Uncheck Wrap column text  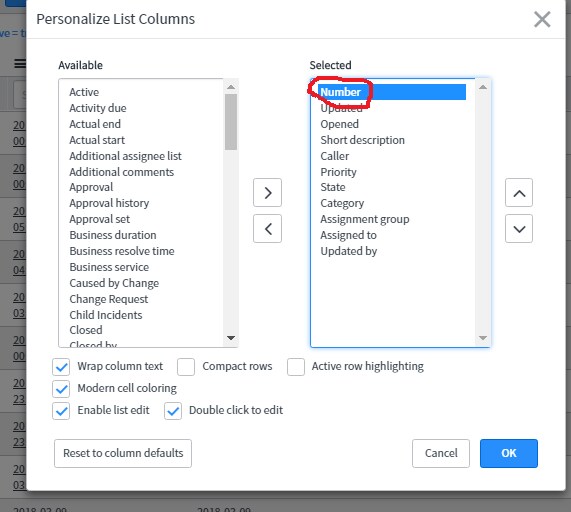coord(61,367)
